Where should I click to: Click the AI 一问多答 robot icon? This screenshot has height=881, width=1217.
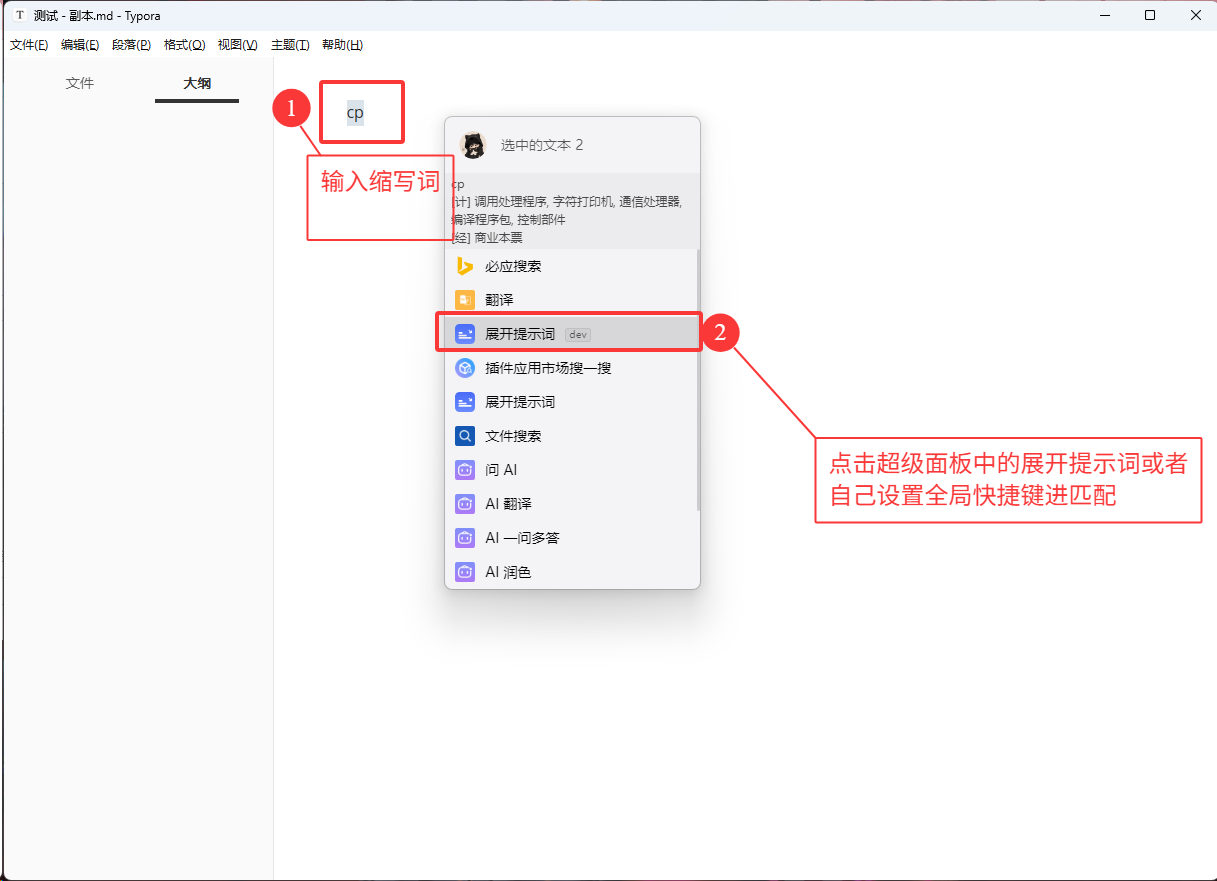(465, 538)
